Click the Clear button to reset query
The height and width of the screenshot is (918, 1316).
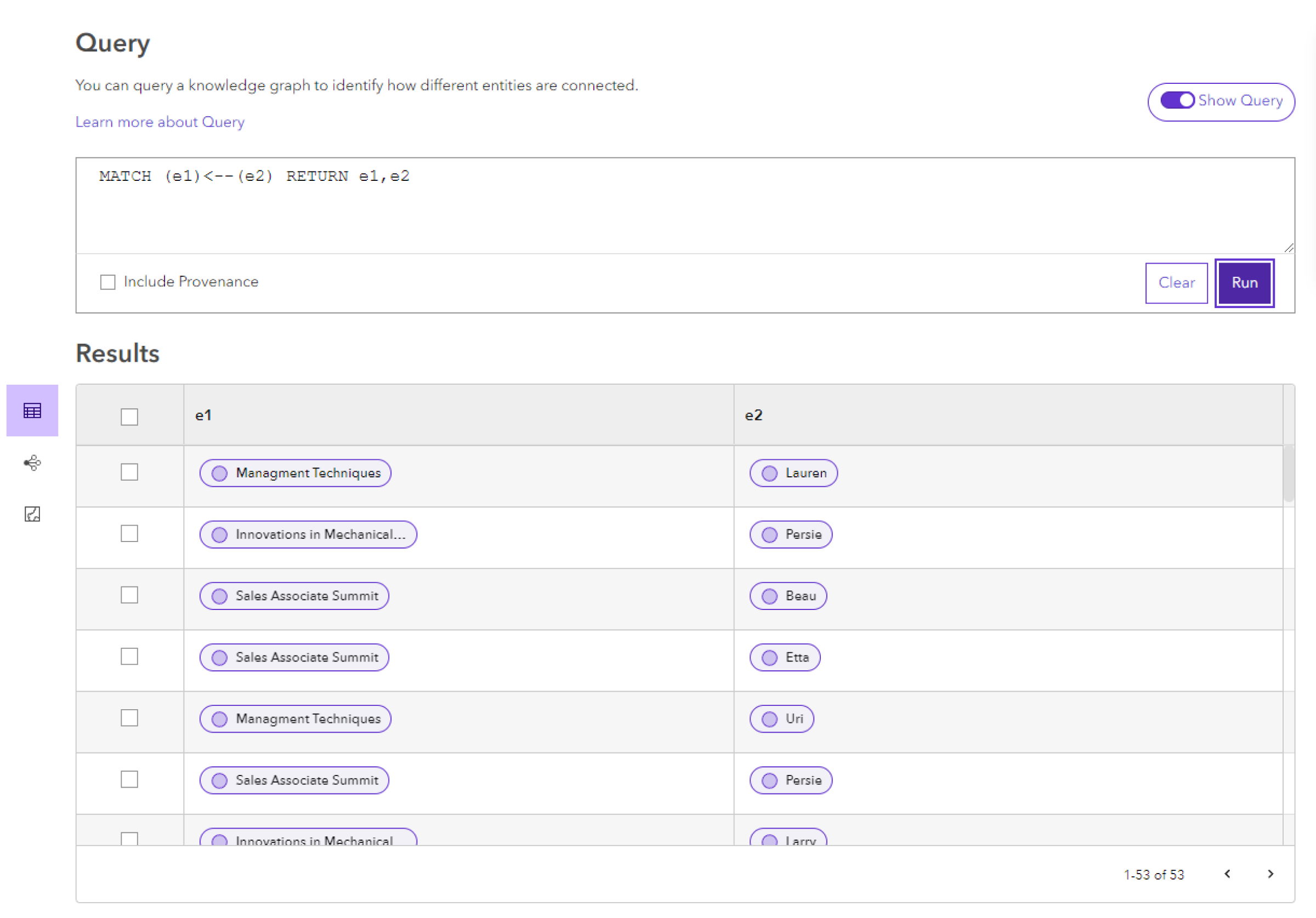click(1176, 281)
